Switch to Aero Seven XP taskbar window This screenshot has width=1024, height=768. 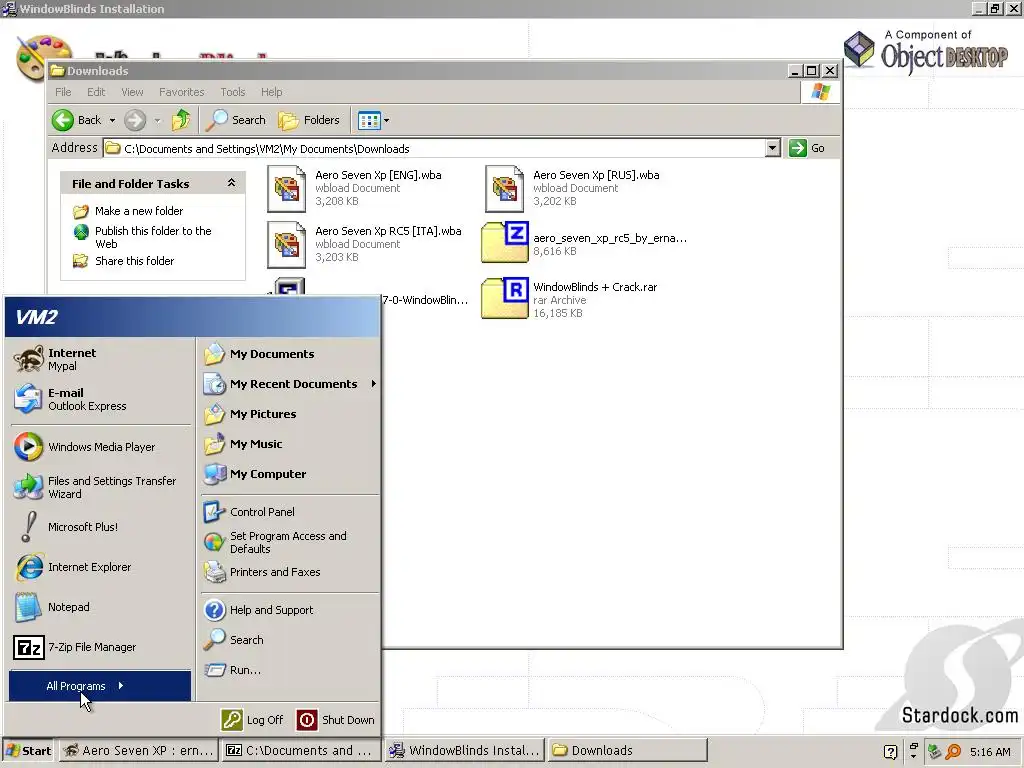[138, 751]
